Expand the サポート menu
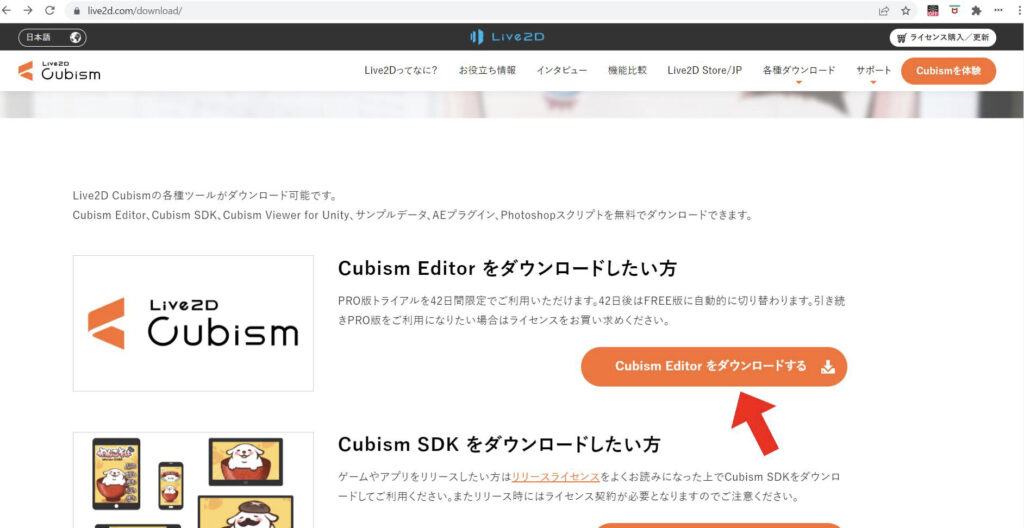The image size is (1024, 528). click(x=873, y=71)
